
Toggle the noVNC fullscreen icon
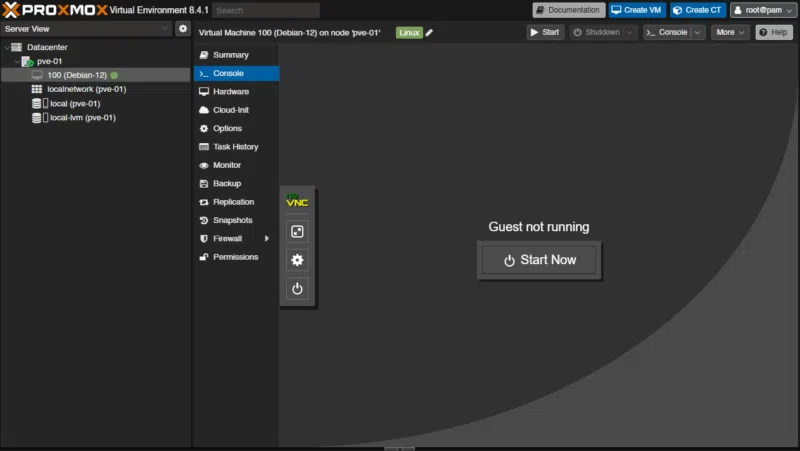tap(297, 232)
